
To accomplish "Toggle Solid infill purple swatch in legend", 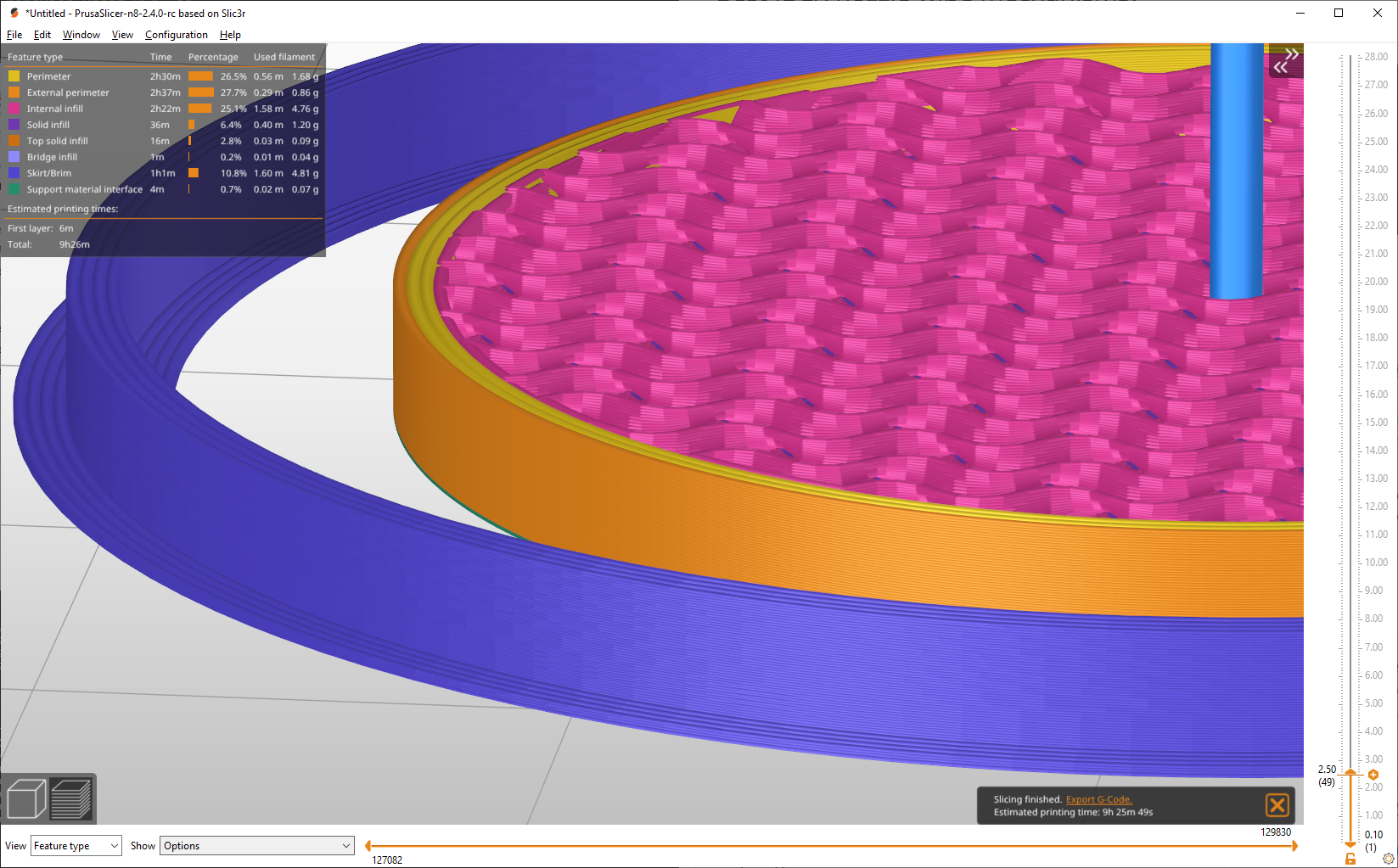I will [14, 125].
